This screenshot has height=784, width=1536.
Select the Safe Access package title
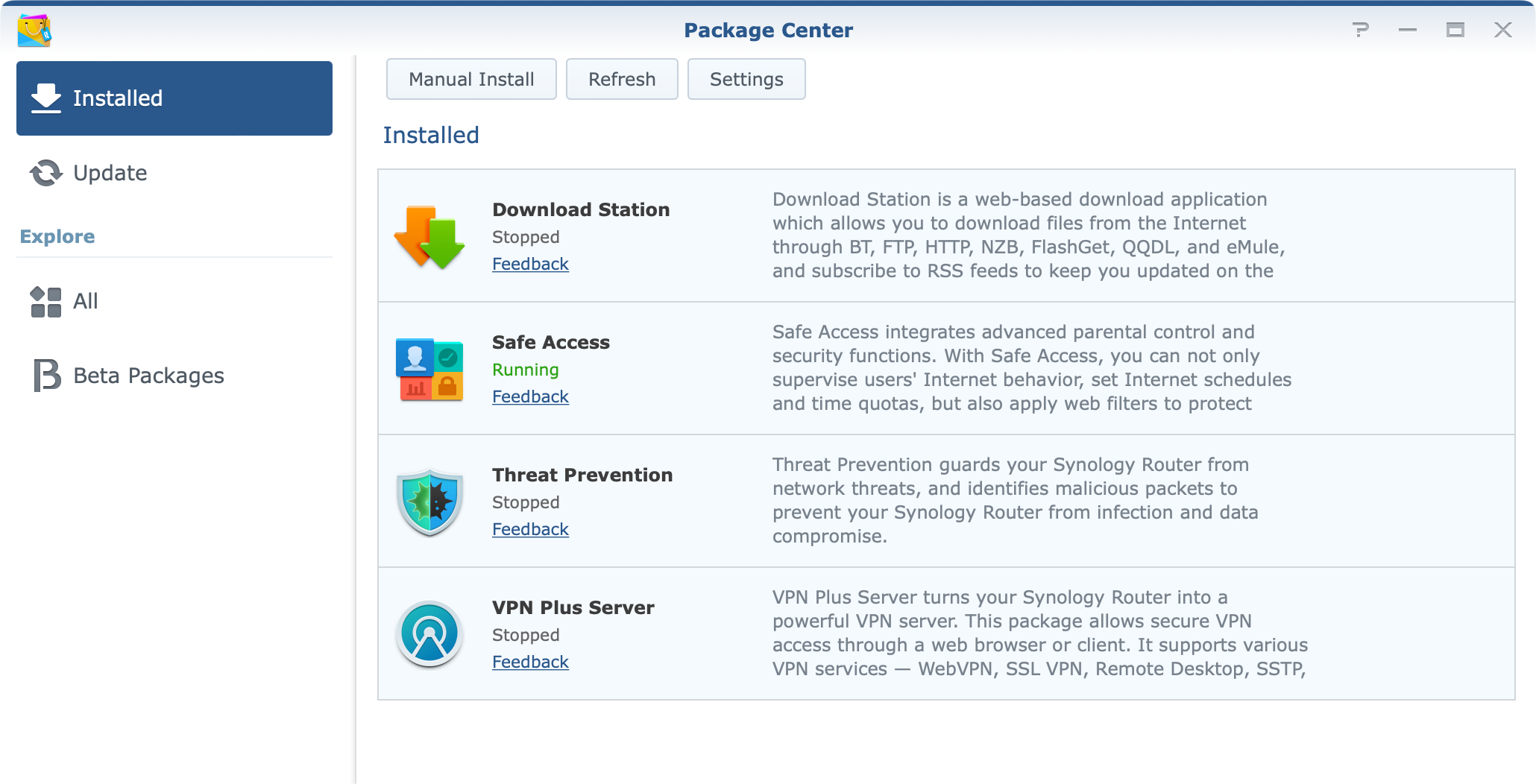[x=551, y=342]
